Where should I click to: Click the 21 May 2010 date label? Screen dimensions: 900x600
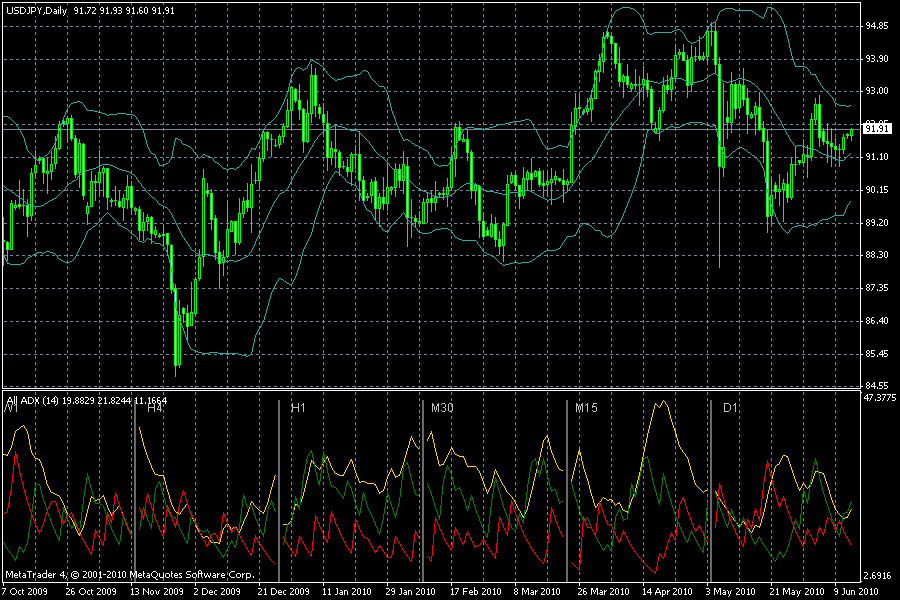[x=797, y=591]
